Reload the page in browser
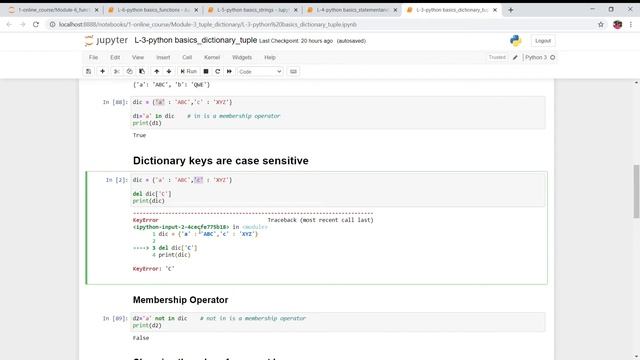This screenshot has width=640, height=360. pyautogui.click(x=36, y=24)
